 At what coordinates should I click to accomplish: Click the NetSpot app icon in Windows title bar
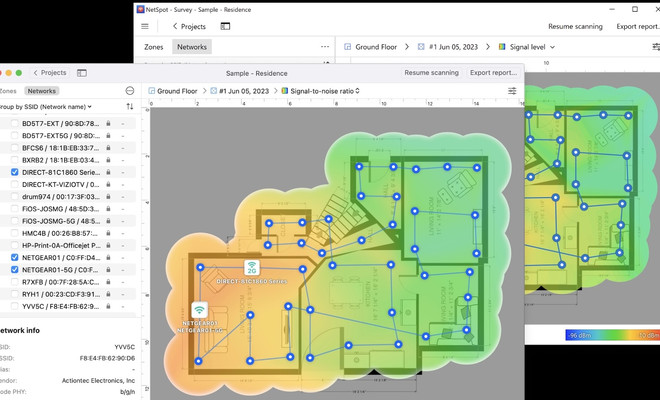click(x=140, y=9)
